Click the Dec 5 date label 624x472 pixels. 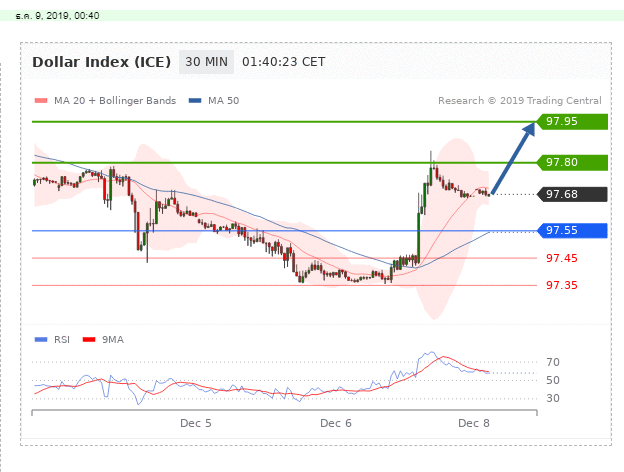[196, 423]
